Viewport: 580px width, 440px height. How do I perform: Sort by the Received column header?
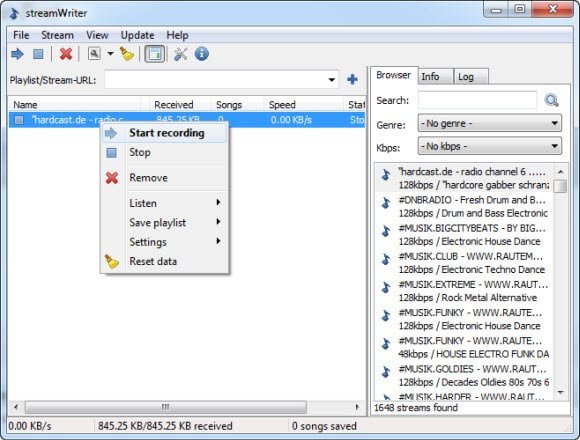(x=181, y=105)
